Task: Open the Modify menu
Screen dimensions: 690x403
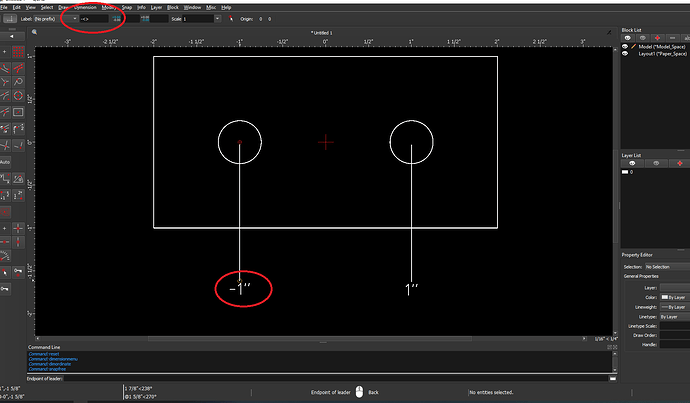Action: pyautogui.click(x=109, y=6)
